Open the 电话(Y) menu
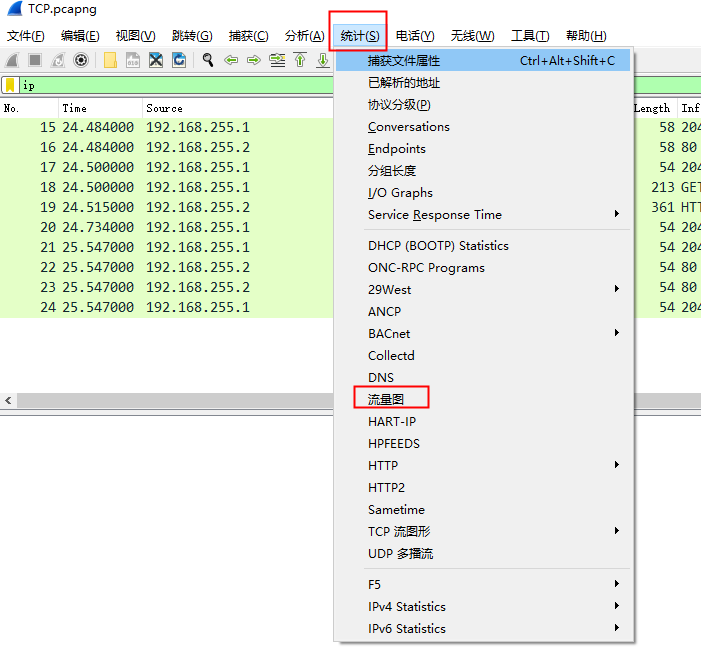The image size is (701, 663). [415, 35]
